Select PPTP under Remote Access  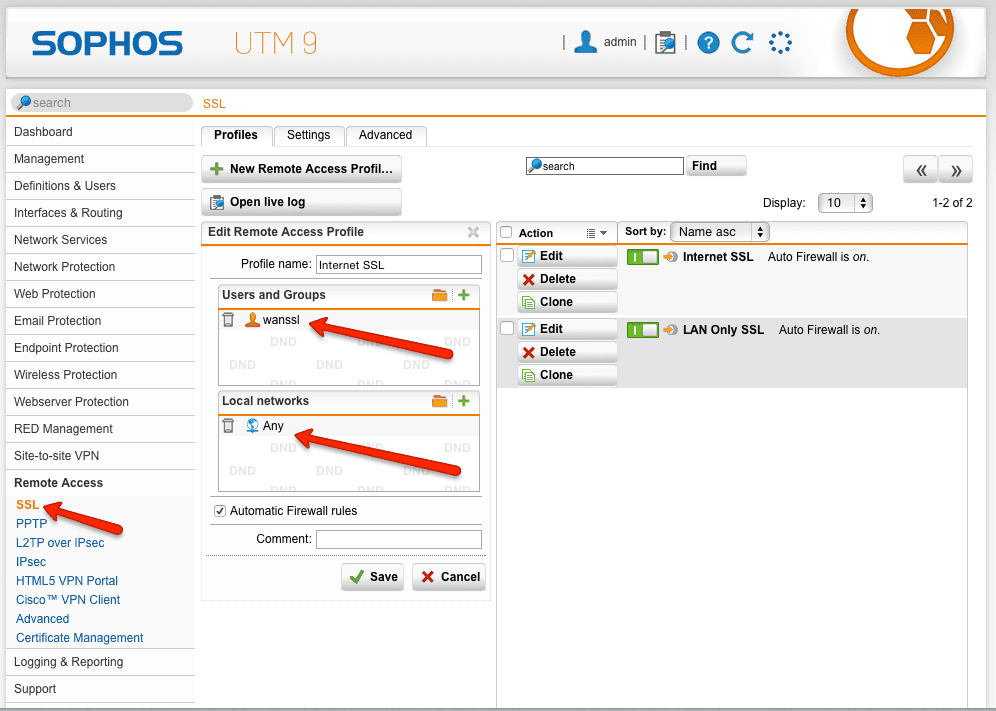coord(31,524)
